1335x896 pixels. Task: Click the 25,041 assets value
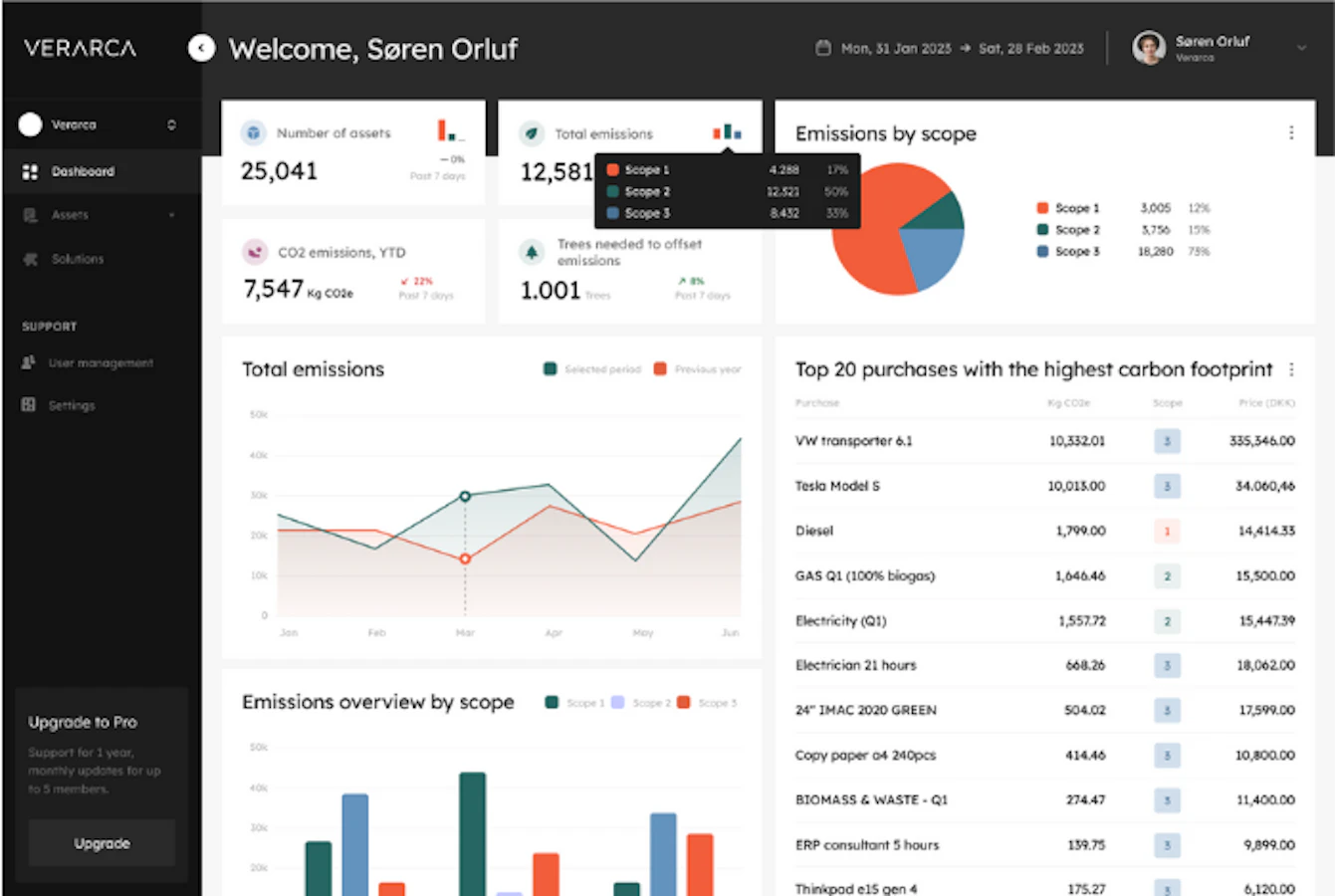click(x=279, y=171)
